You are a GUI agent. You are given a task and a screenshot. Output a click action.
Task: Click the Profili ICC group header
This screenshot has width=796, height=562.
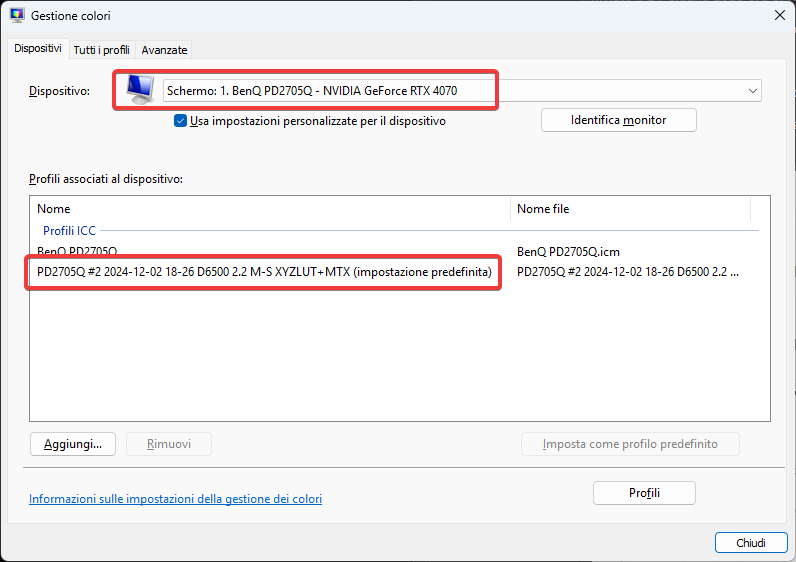(69, 230)
